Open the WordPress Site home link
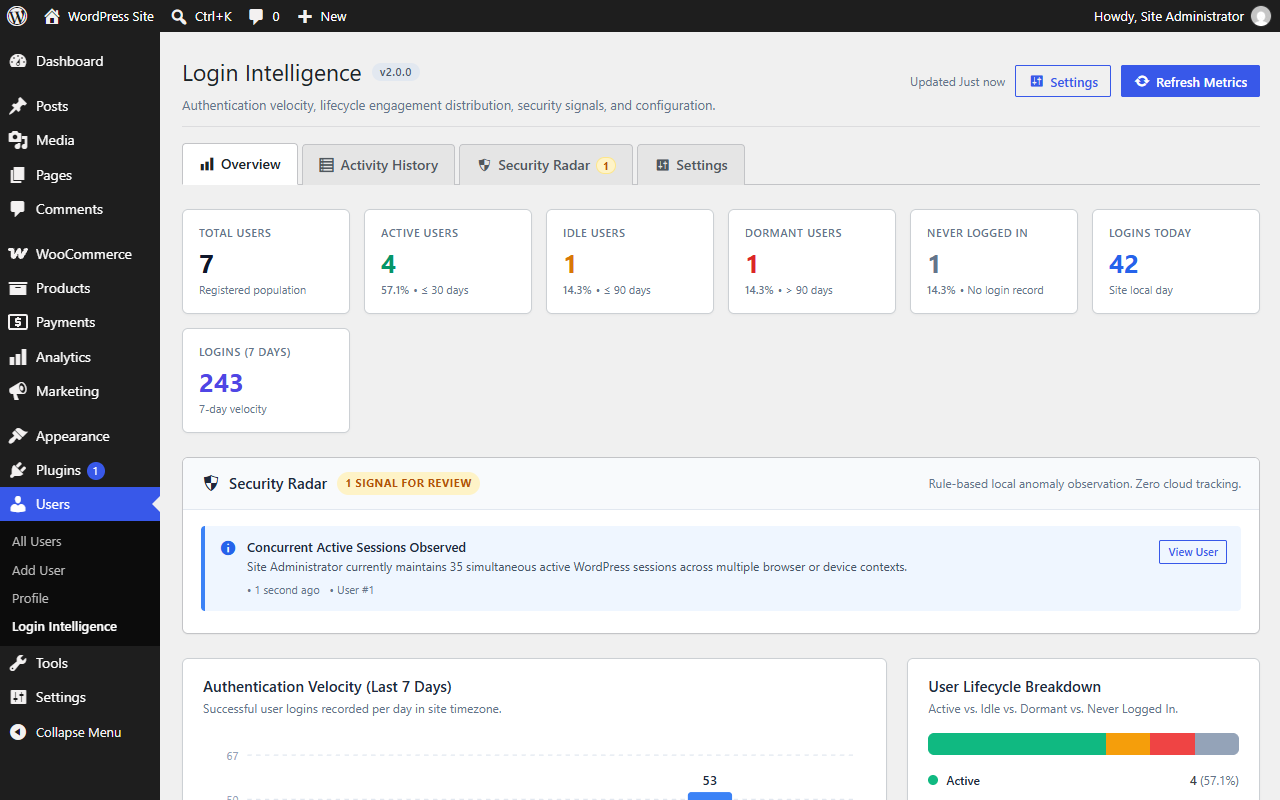 99,16
